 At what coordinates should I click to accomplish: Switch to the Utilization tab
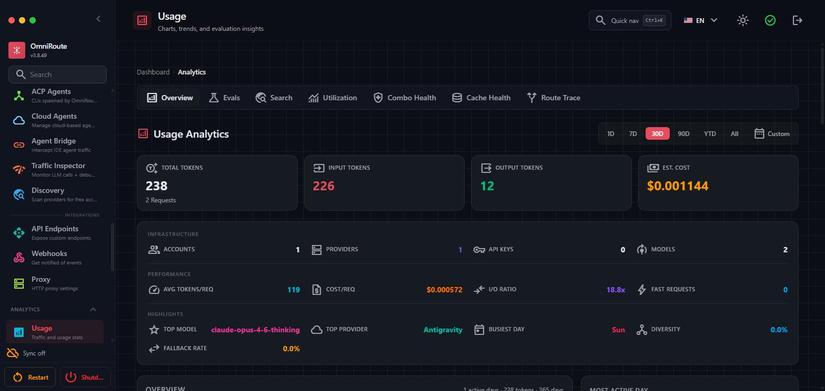(x=333, y=98)
